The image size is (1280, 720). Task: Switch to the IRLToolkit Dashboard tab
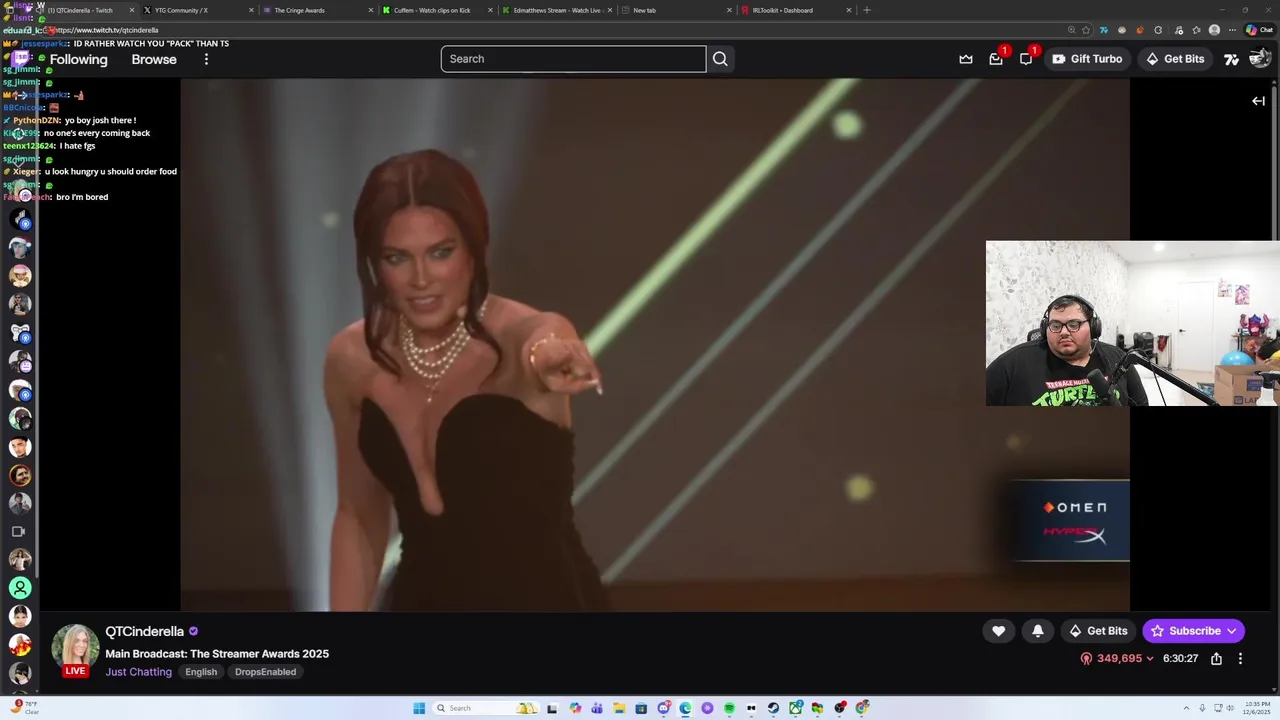click(795, 10)
